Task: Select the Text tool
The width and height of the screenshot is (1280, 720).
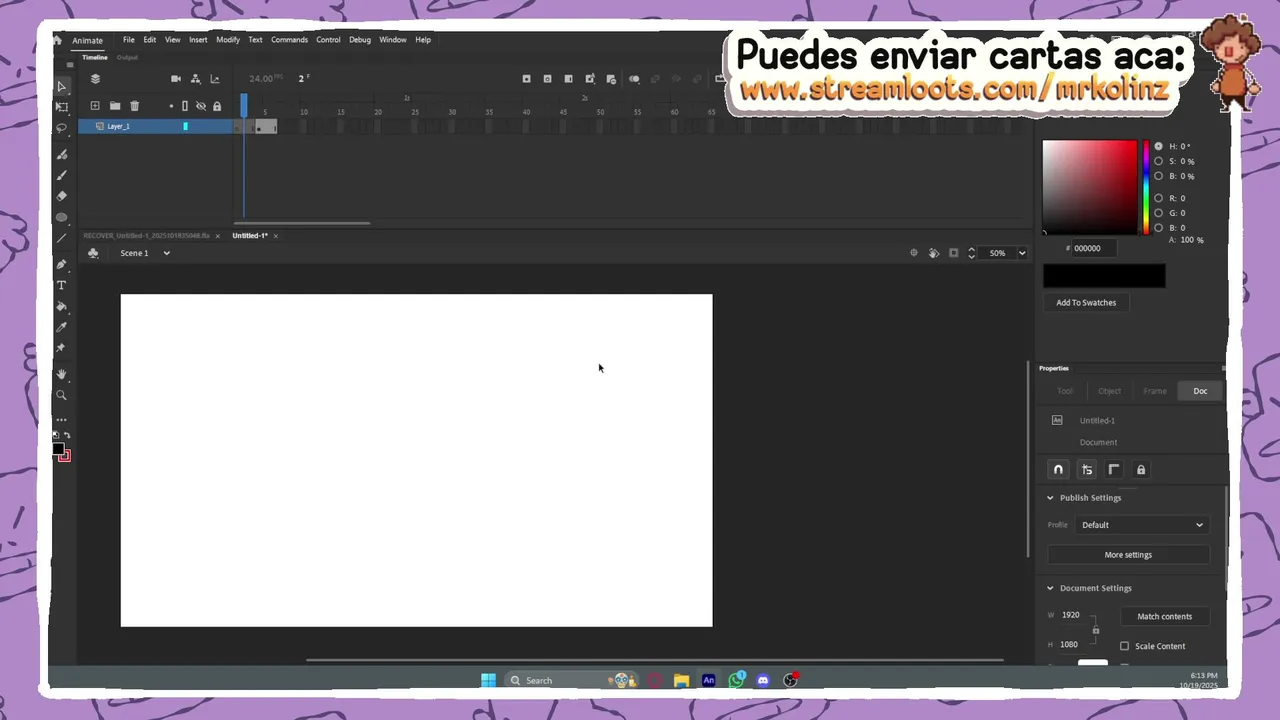Action: (61, 285)
